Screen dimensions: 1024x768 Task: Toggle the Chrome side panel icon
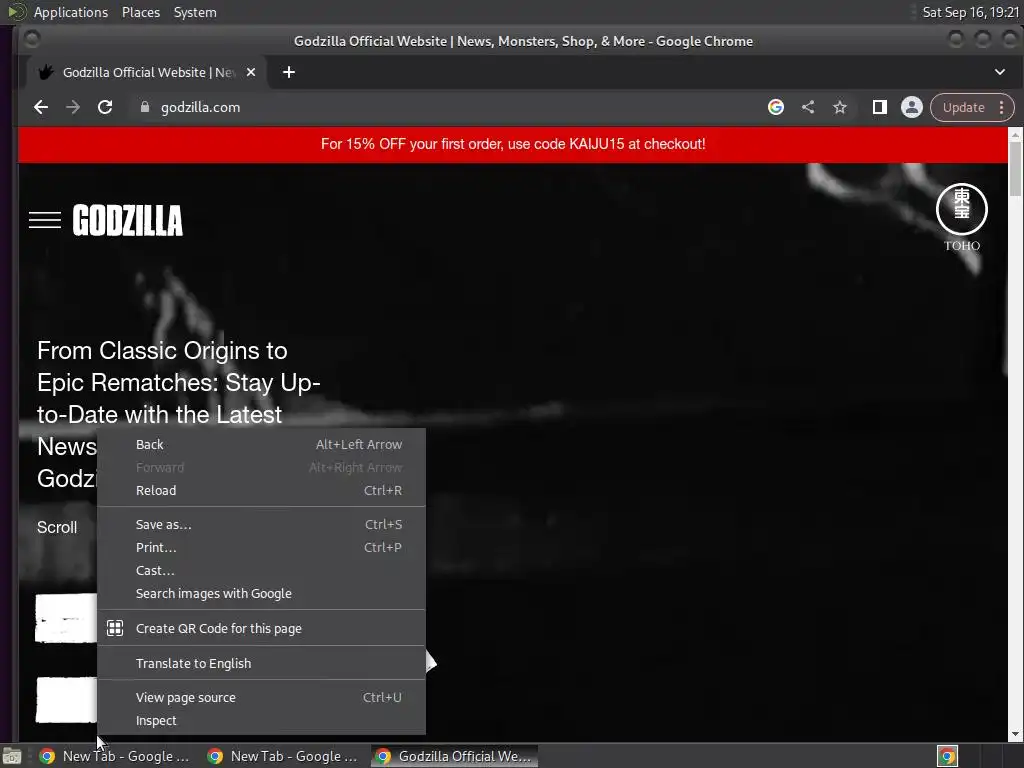tap(880, 107)
